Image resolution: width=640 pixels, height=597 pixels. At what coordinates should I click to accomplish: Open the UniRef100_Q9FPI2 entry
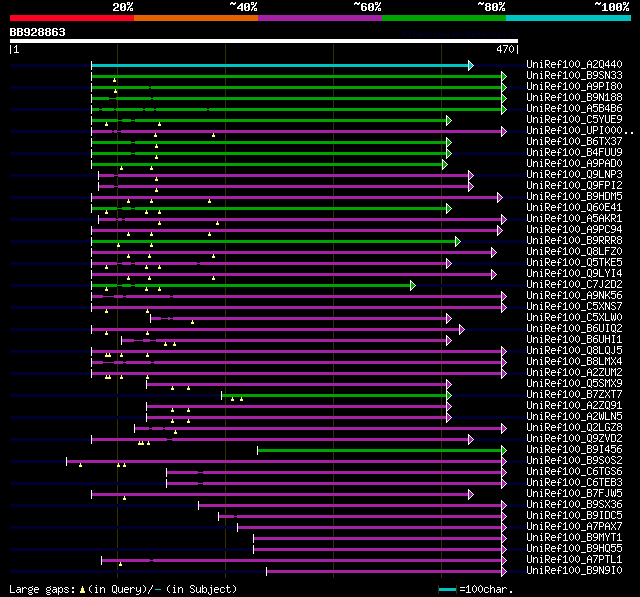pos(574,186)
